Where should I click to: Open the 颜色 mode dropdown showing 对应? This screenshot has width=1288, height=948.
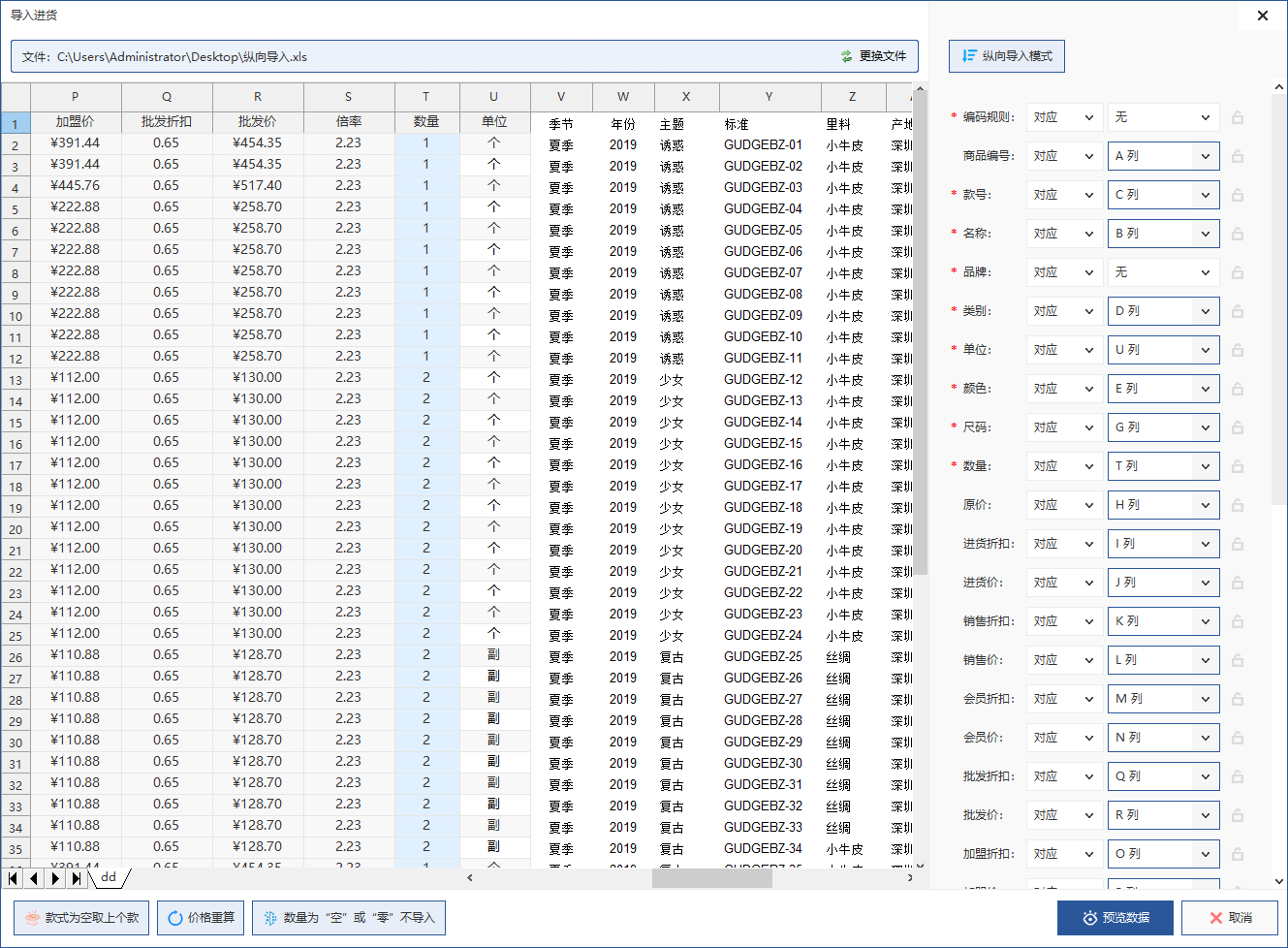point(1064,389)
